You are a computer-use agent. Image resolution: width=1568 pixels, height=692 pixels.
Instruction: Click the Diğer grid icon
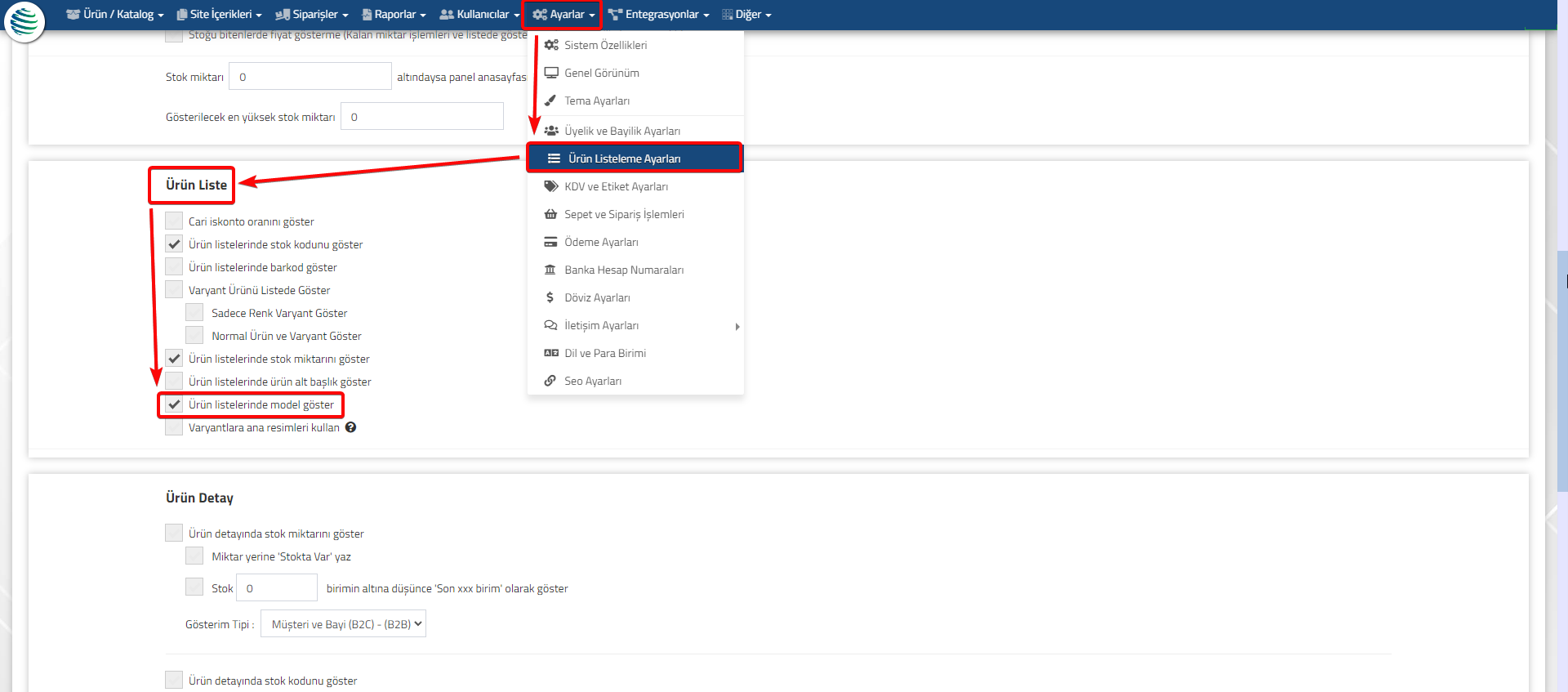coord(727,15)
